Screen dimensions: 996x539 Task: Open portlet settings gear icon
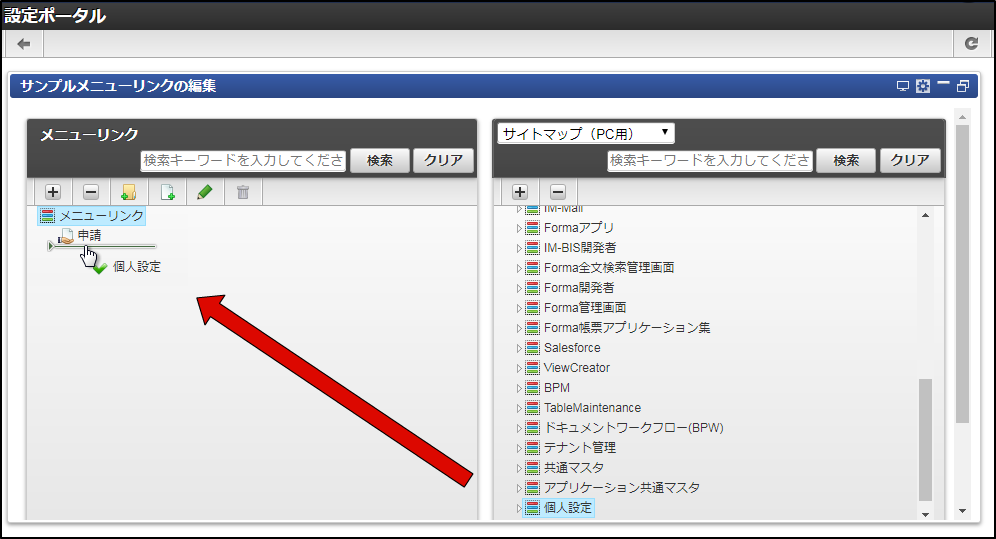click(923, 86)
